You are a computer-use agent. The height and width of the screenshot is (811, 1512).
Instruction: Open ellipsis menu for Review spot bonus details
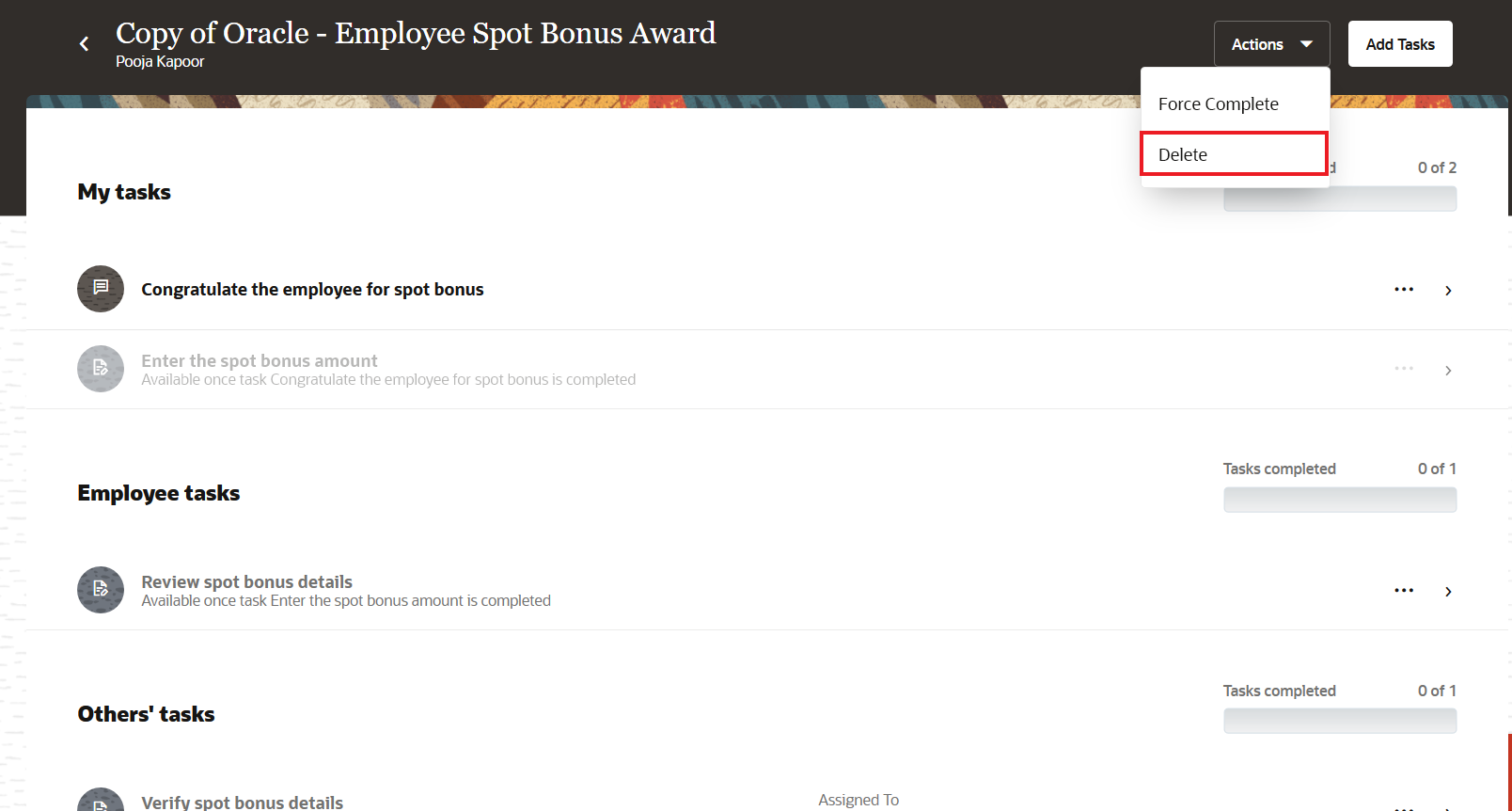pyautogui.click(x=1404, y=591)
